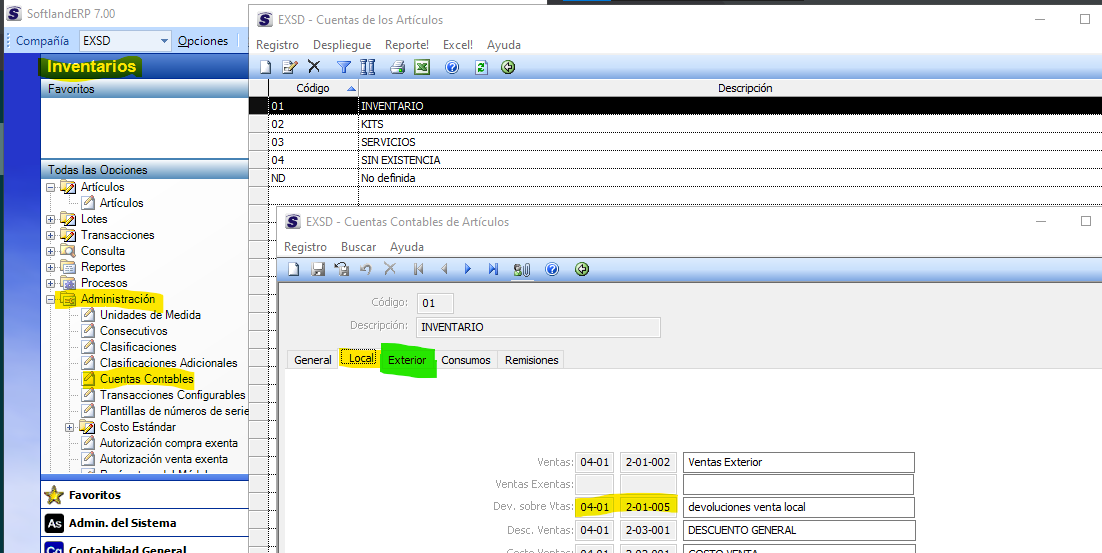Click the save-as copy icon beside the diskette
This screenshot has height=553, width=1102.
[342, 269]
